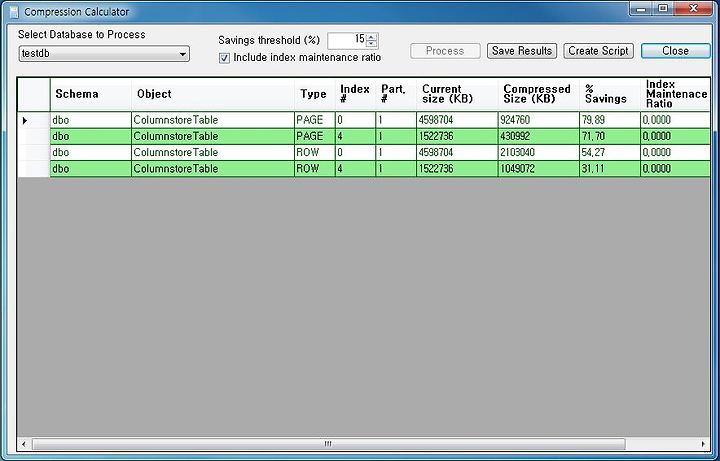Screen dimensions: 720x461
Task: Click the savings threshold value field
Action: [x=347, y=40]
